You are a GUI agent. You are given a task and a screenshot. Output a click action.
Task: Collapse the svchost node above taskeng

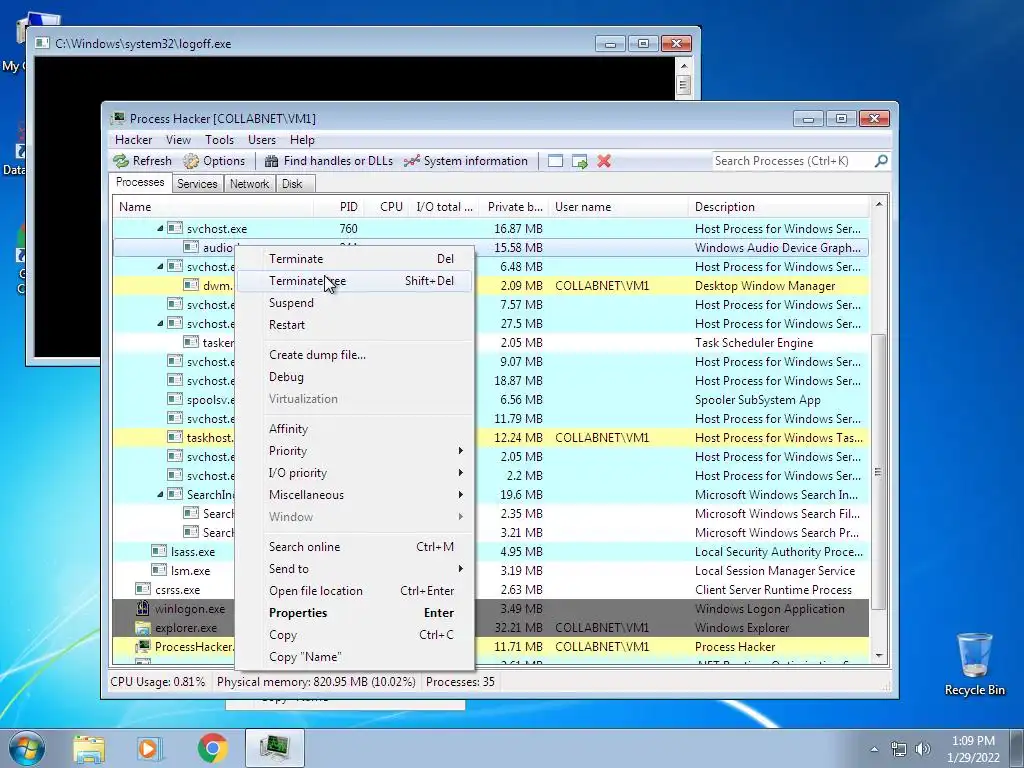pos(160,323)
